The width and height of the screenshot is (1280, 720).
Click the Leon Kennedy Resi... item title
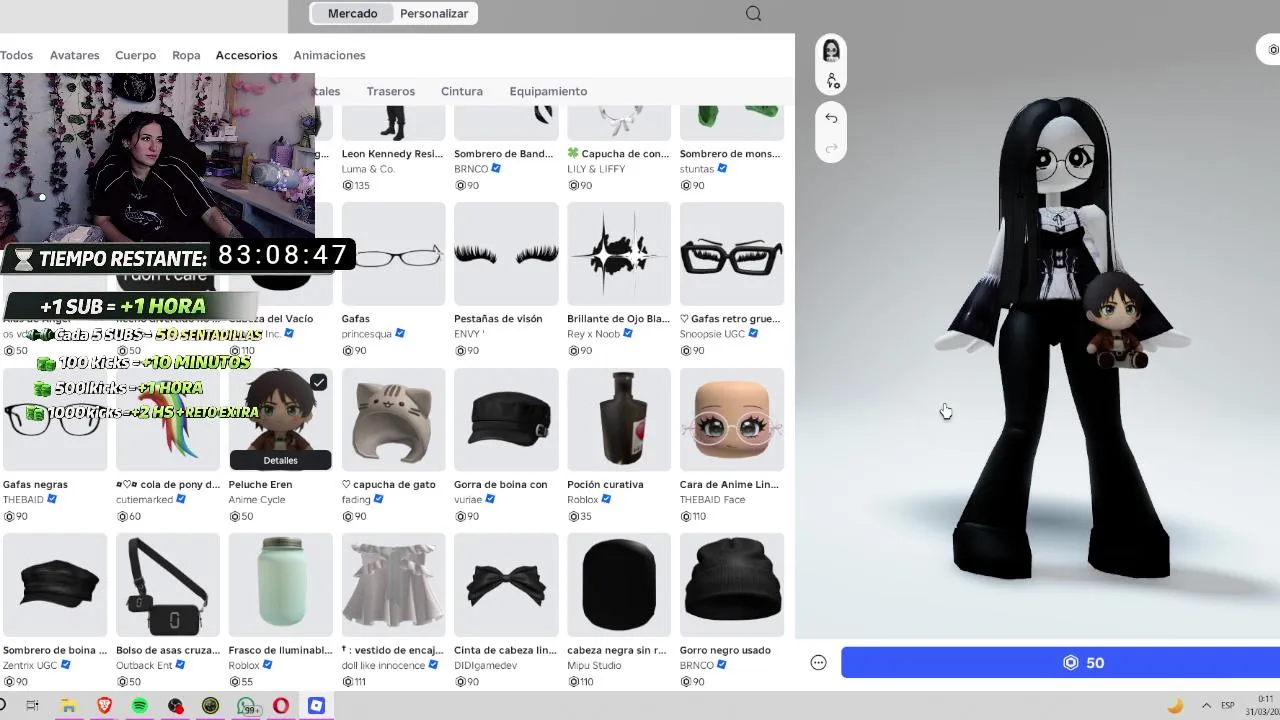point(392,154)
